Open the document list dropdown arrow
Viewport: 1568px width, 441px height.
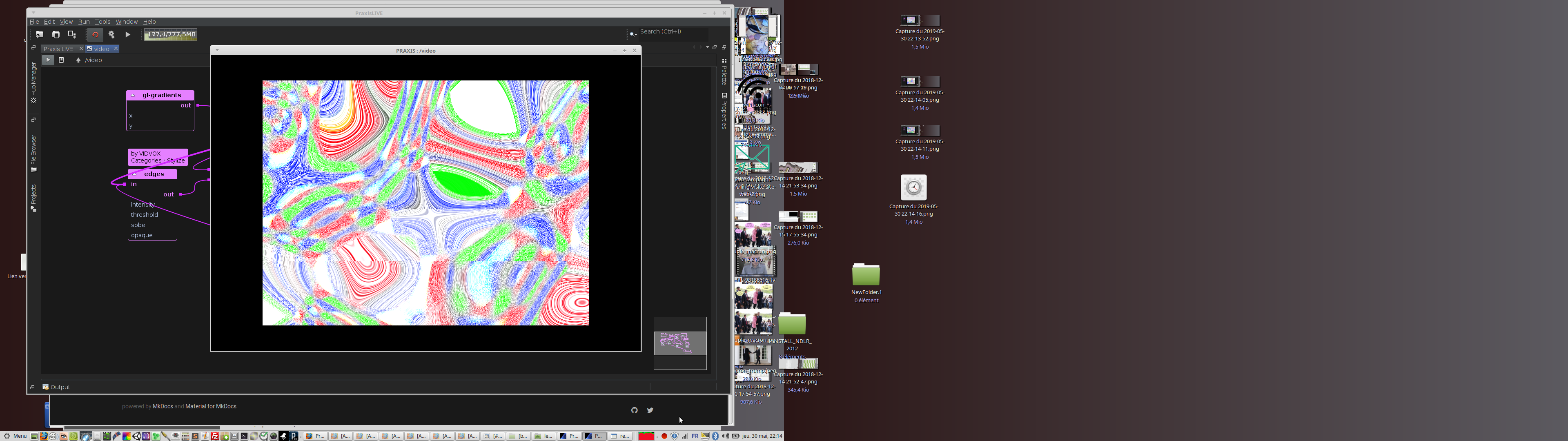coord(707,47)
